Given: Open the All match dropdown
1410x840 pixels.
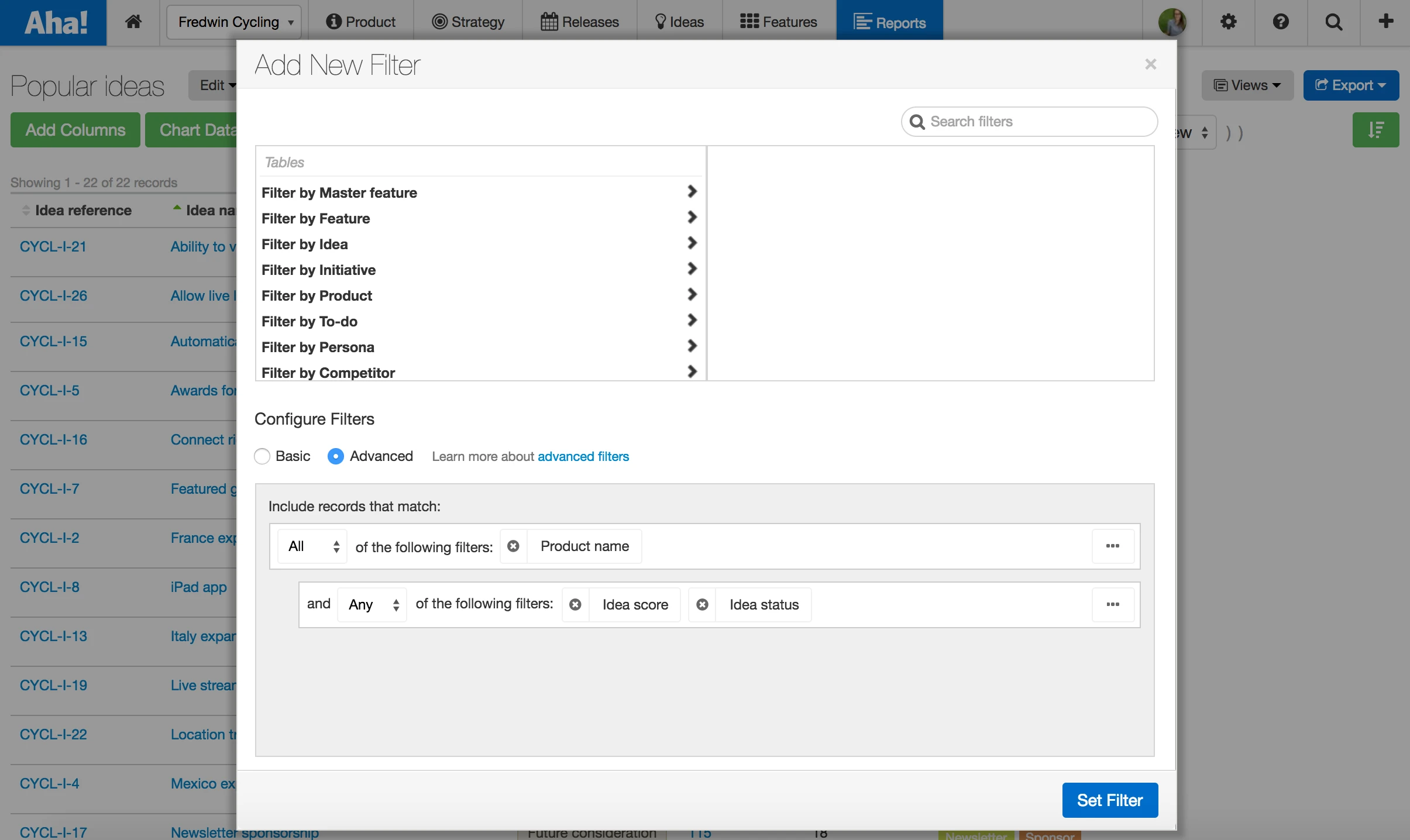Looking at the screenshot, I should [312, 546].
